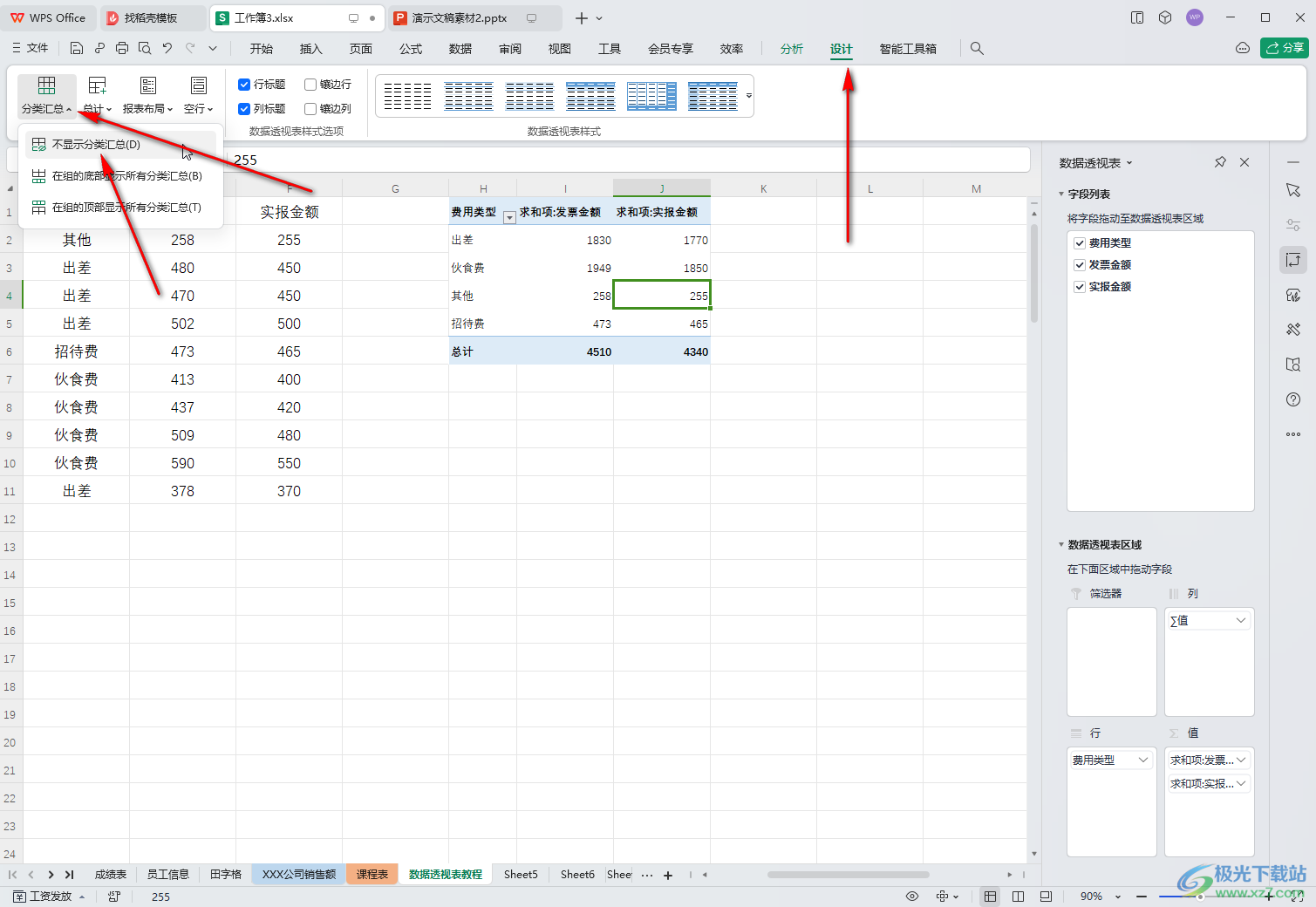Image resolution: width=1316 pixels, height=907 pixels.
Task: Open the 空行 blank rows dropdown
Action: click(x=199, y=96)
